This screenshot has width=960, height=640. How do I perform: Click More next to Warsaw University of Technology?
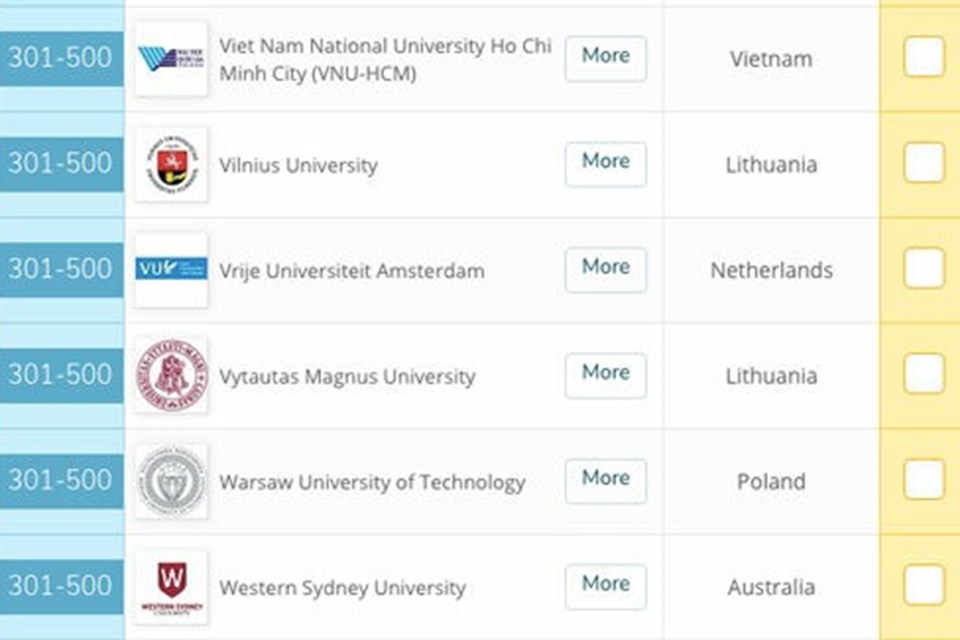[x=606, y=481]
